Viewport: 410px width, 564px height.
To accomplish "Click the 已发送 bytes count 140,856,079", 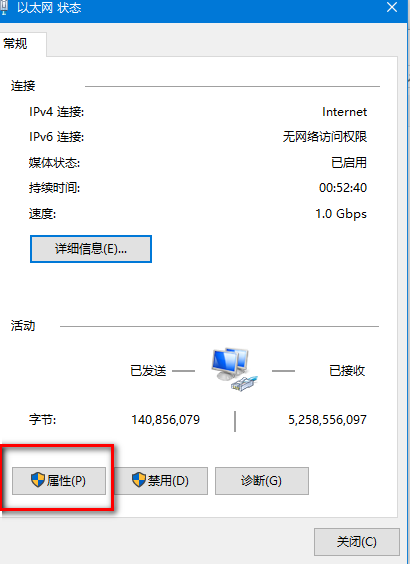I will click(165, 420).
